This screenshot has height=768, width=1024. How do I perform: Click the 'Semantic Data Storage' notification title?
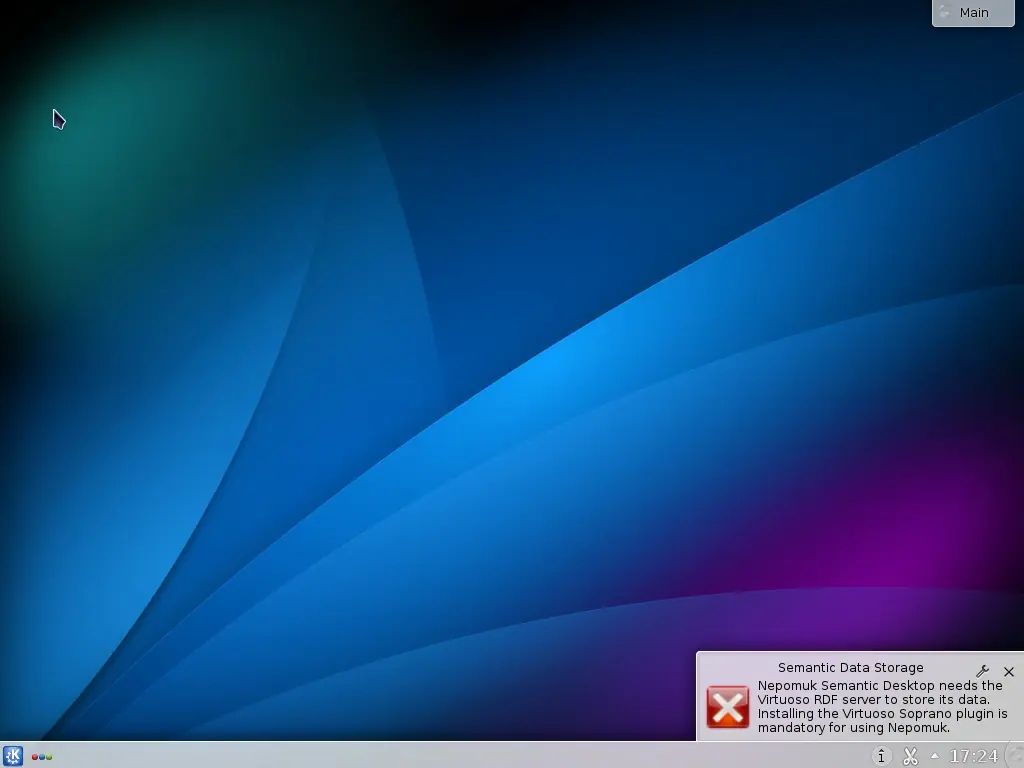[x=850, y=667]
